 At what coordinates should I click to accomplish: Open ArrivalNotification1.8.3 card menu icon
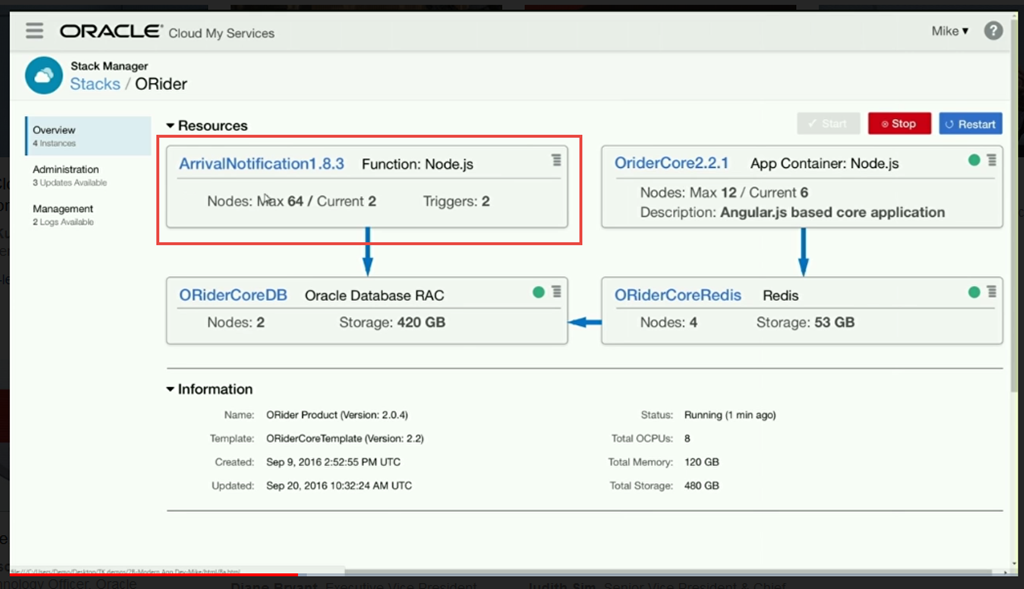tap(556, 160)
